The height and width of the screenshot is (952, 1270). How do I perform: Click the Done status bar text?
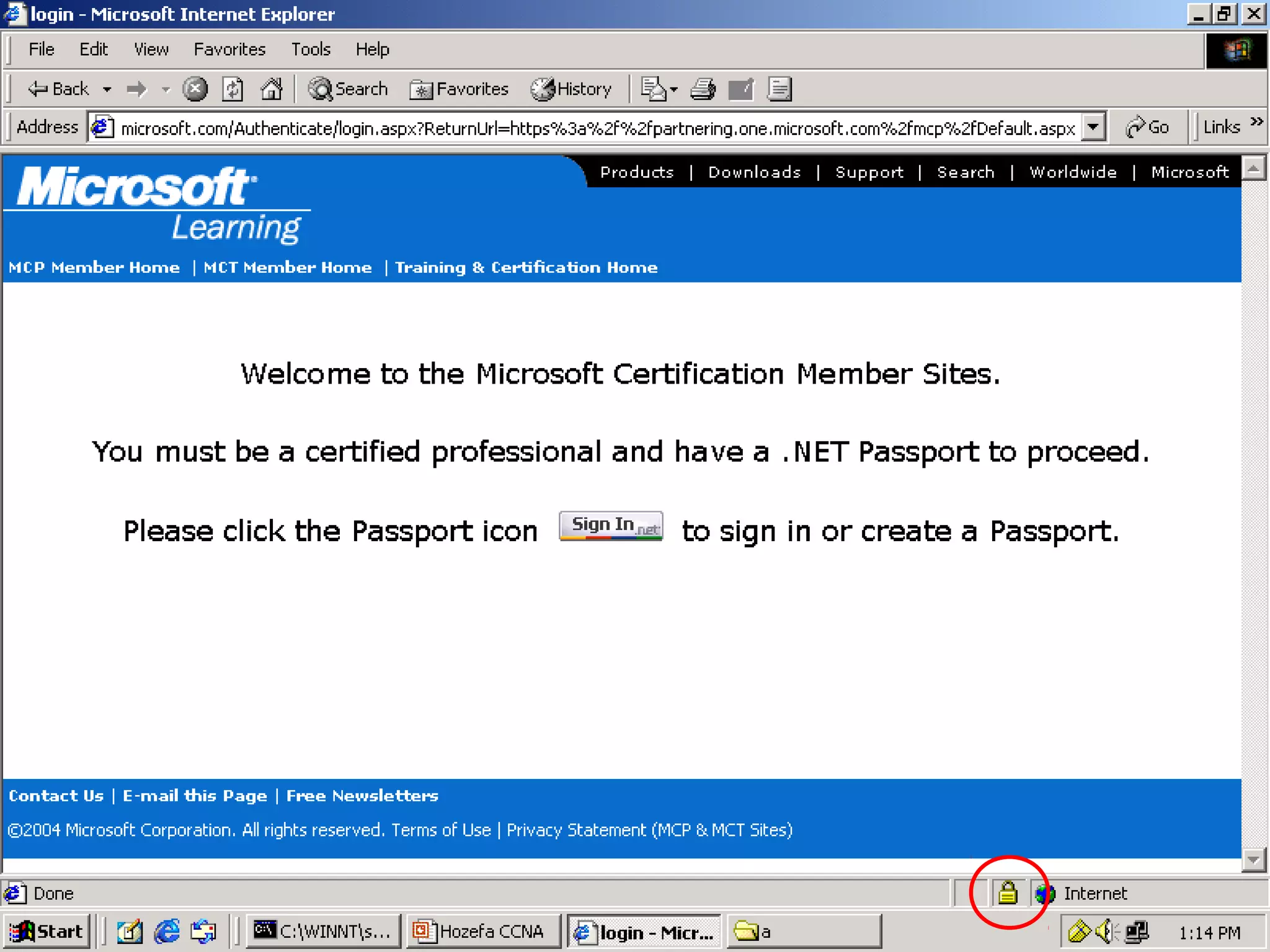[x=53, y=894]
